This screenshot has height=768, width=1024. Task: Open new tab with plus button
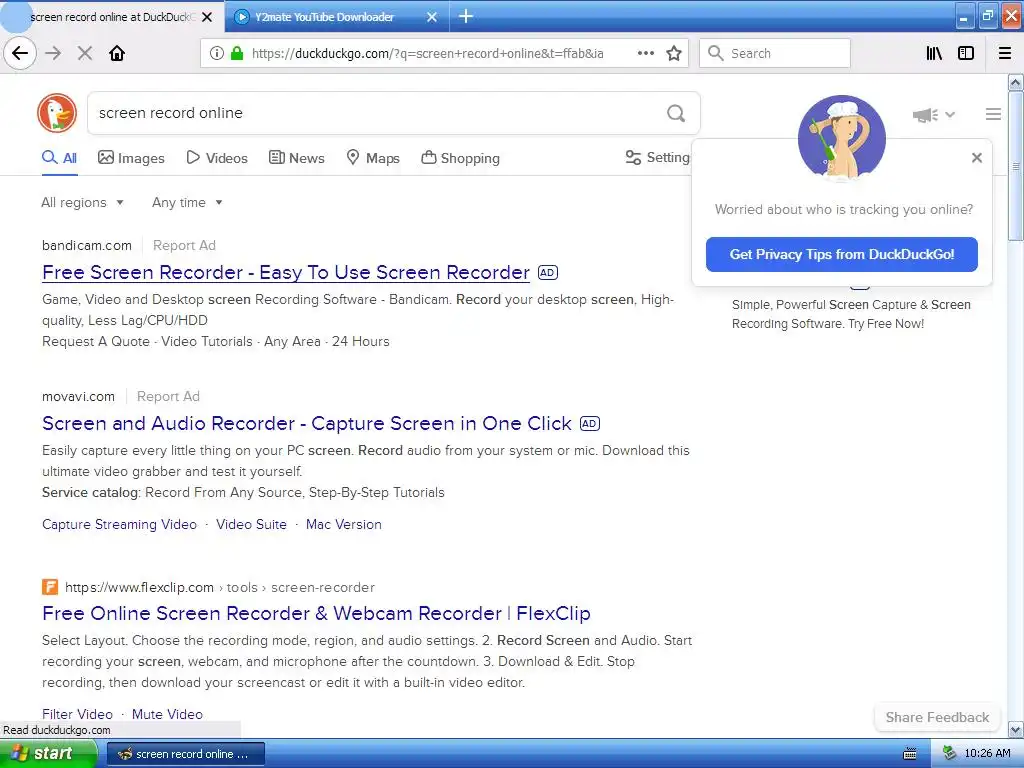click(466, 16)
